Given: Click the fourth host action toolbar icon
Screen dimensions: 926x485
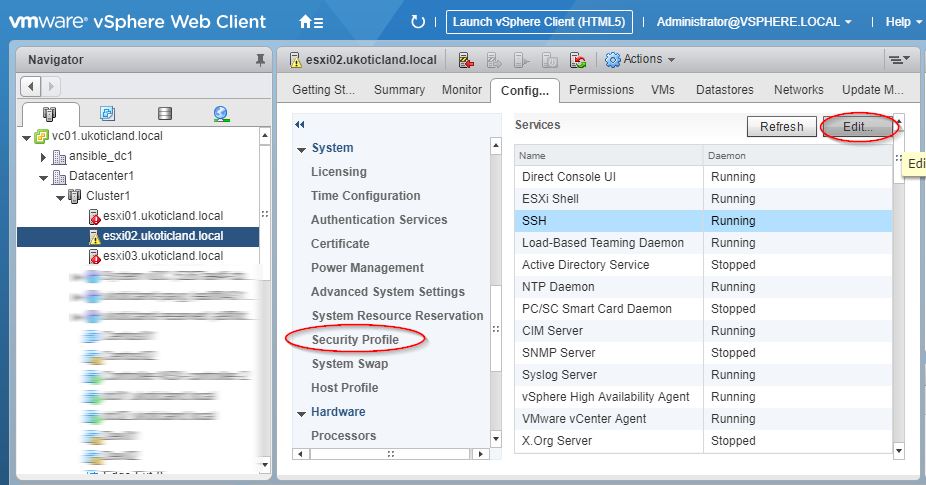Looking at the screenshot, I should point(549,60).
